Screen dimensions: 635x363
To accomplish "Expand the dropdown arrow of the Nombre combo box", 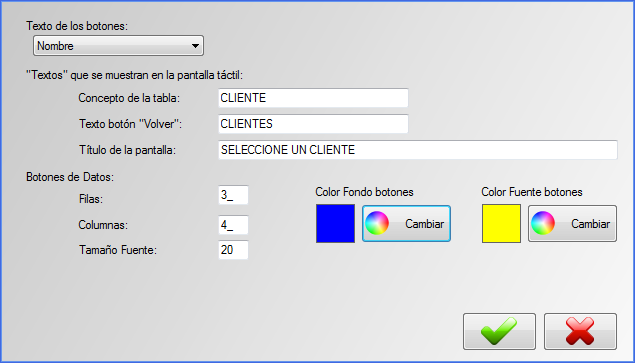I will [195, 46].
